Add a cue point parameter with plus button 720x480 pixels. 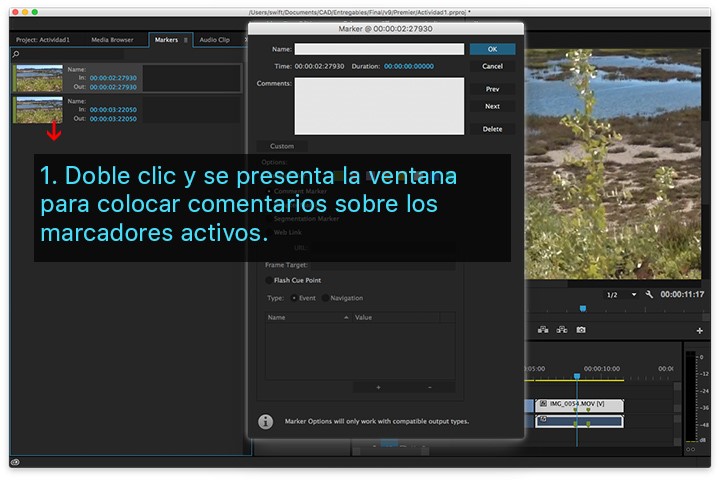coord(378,387)
